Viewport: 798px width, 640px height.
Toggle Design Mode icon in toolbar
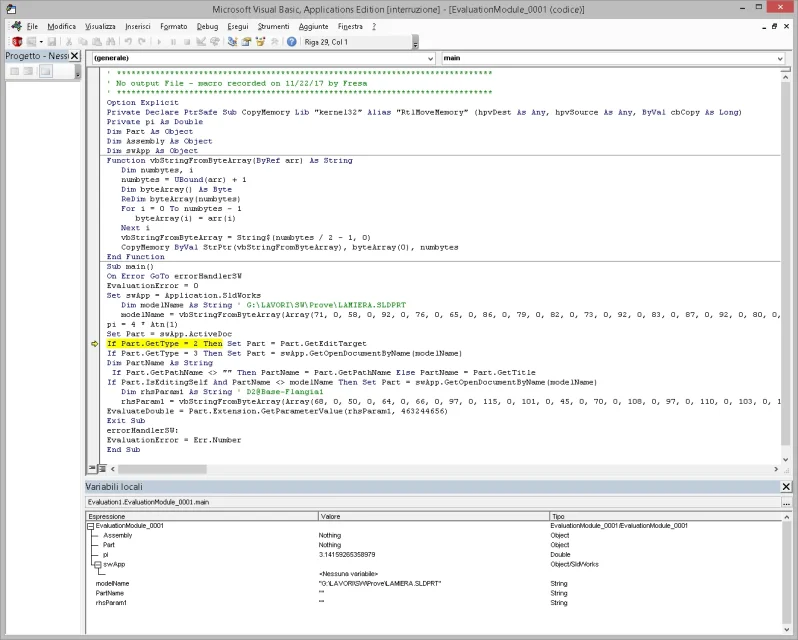[201, 42]
